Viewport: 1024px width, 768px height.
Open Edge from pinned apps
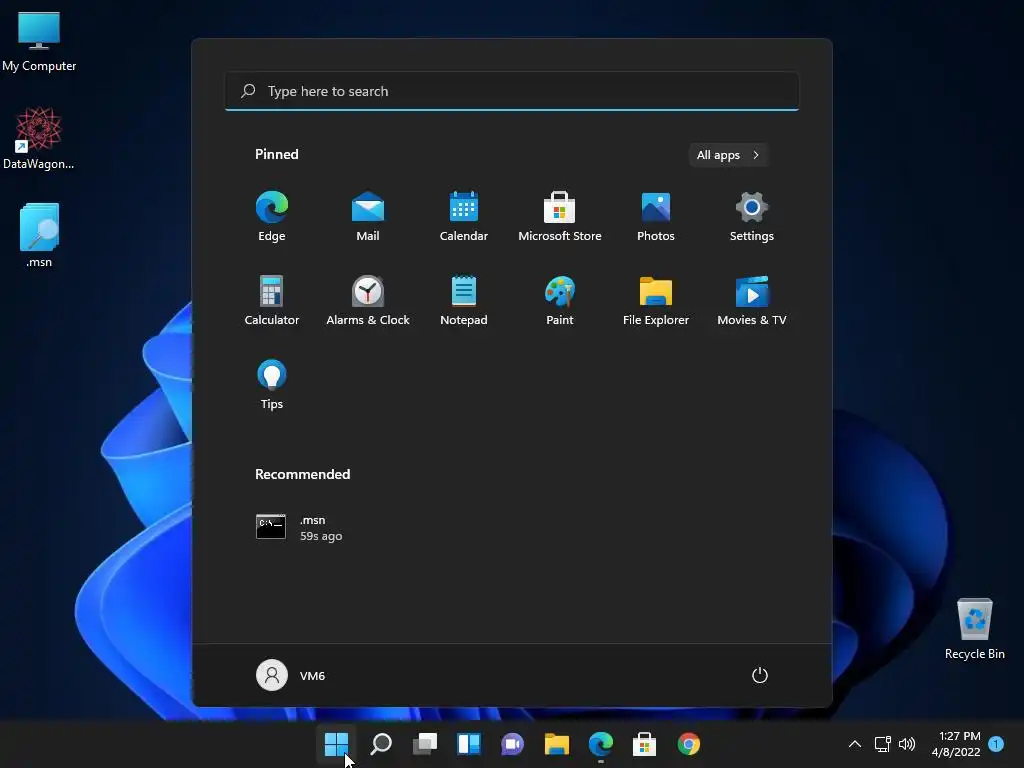272,217
